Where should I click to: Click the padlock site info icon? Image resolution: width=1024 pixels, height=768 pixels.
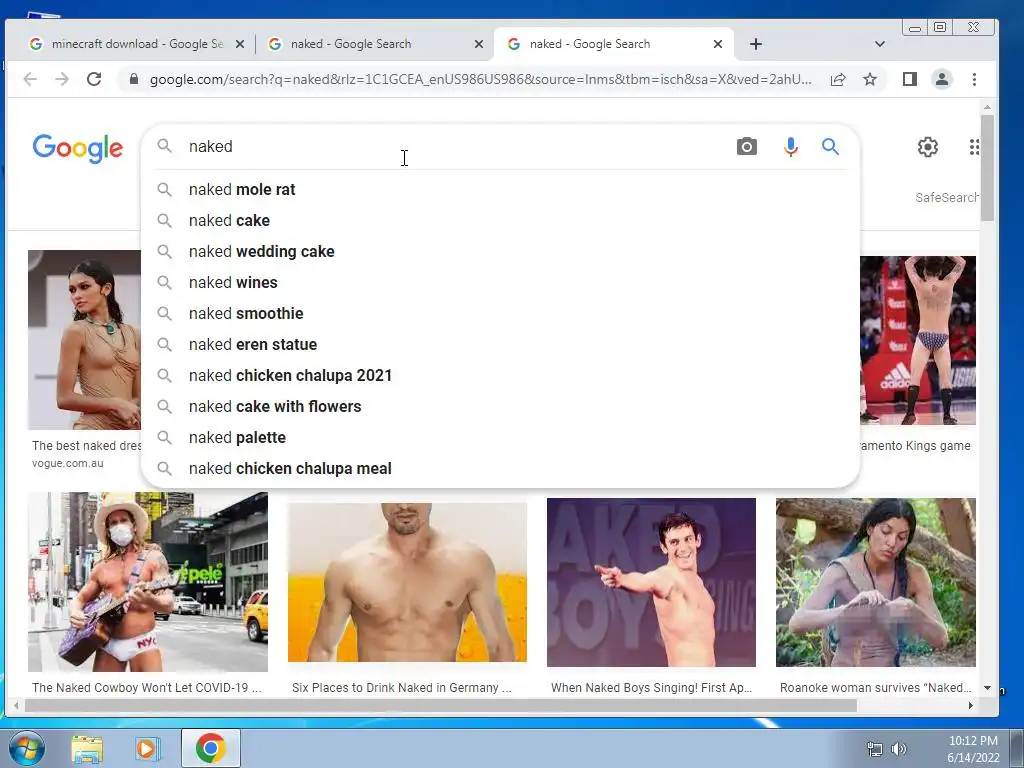tap(134, 79)
